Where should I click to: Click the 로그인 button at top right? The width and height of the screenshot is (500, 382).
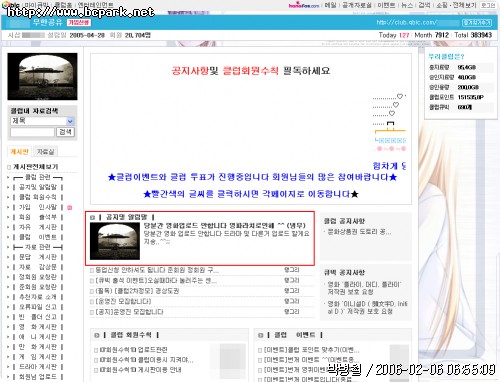[x=488, y=5]
